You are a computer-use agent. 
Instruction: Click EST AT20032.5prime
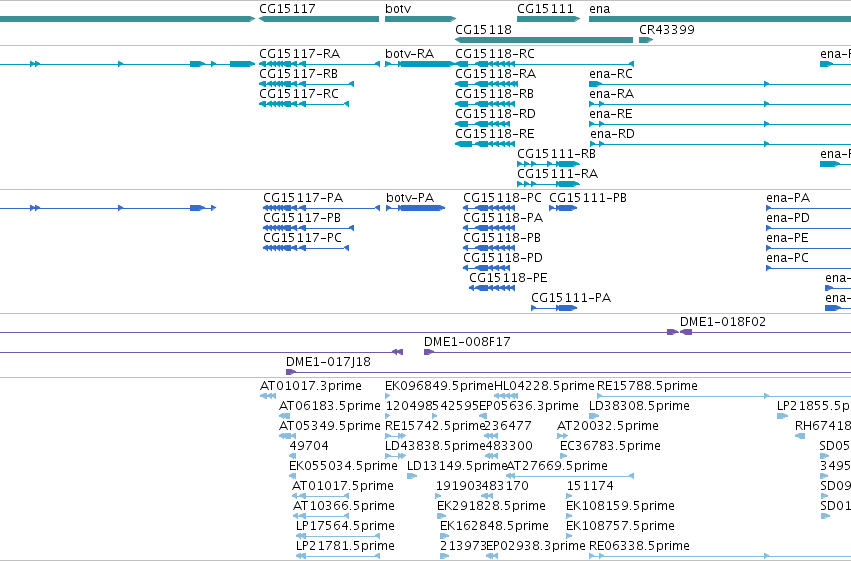pyautogui.click(x=562, y=437)
